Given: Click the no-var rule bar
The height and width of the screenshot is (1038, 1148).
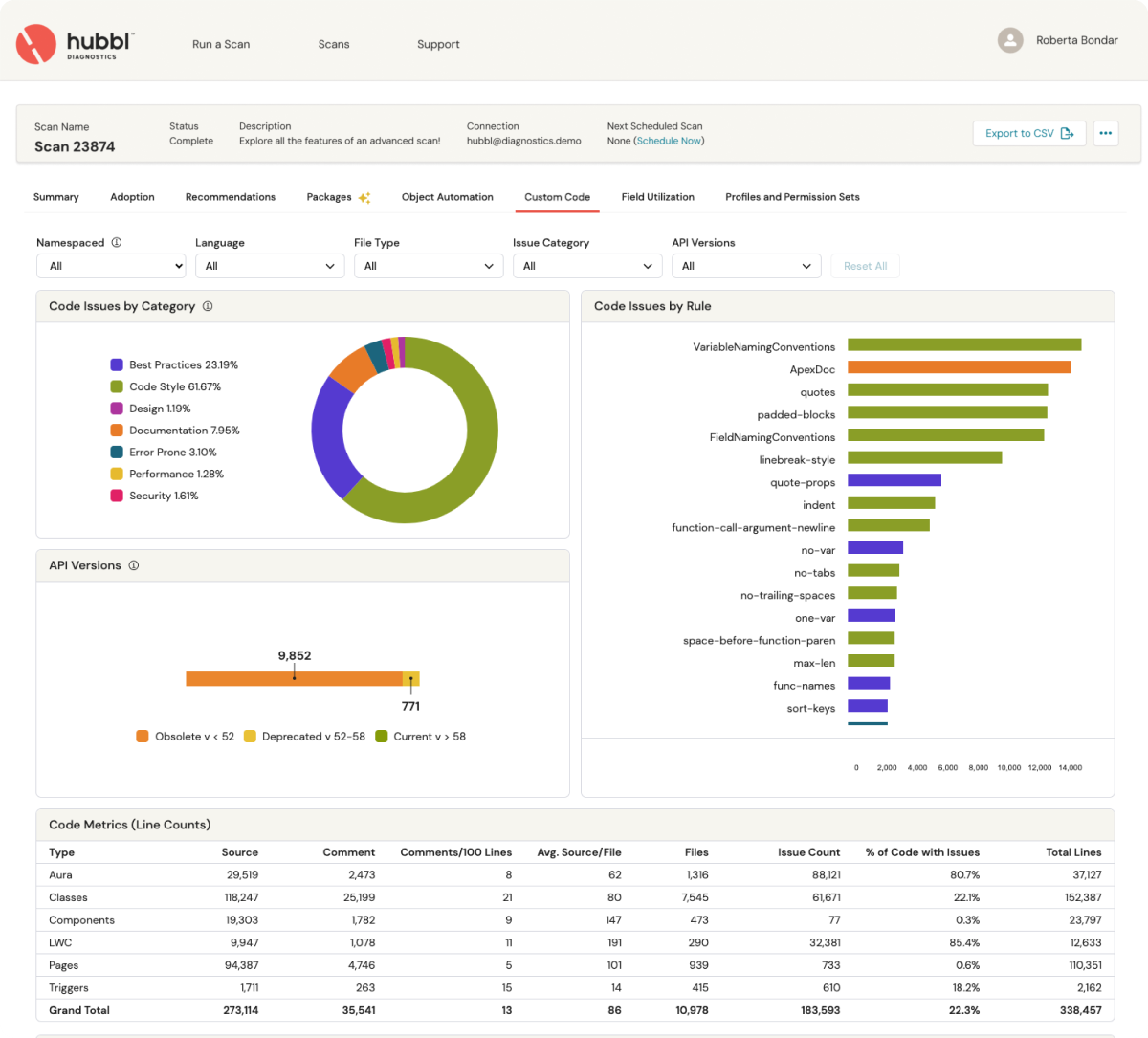Looking at the screenshot, I should click(x=875, y=548).
